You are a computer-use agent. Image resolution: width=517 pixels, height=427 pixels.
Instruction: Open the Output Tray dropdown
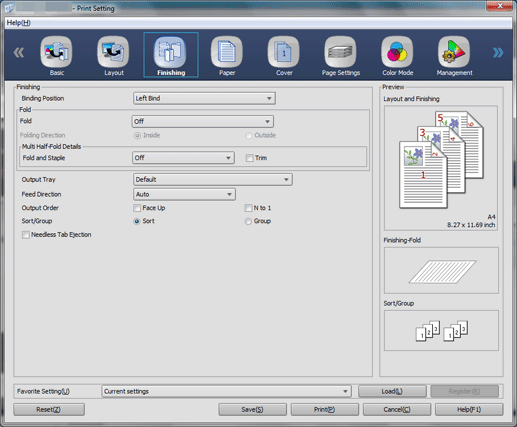(x=213, y=179)
